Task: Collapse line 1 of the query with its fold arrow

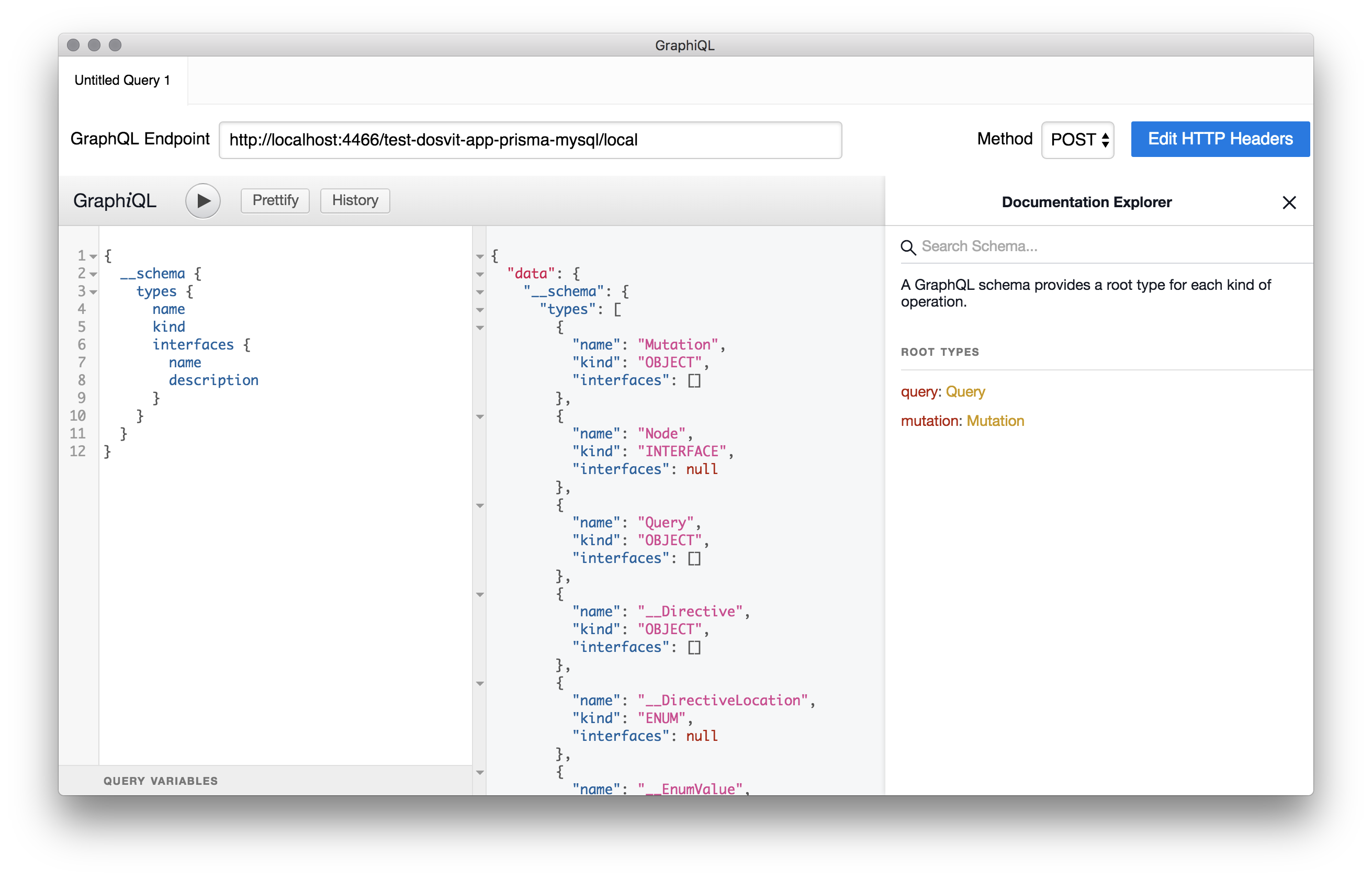Action: pyautogui.click(x=93, y=256)
